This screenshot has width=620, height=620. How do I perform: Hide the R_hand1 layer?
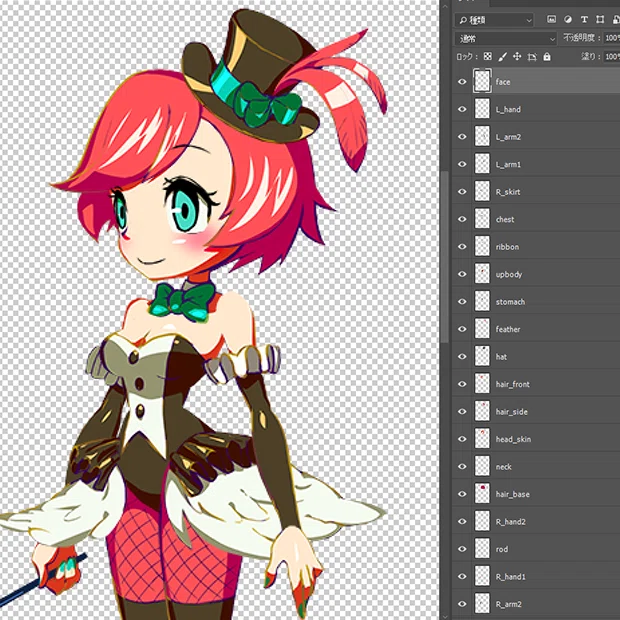pyautogui.click(x=462, y=577)
